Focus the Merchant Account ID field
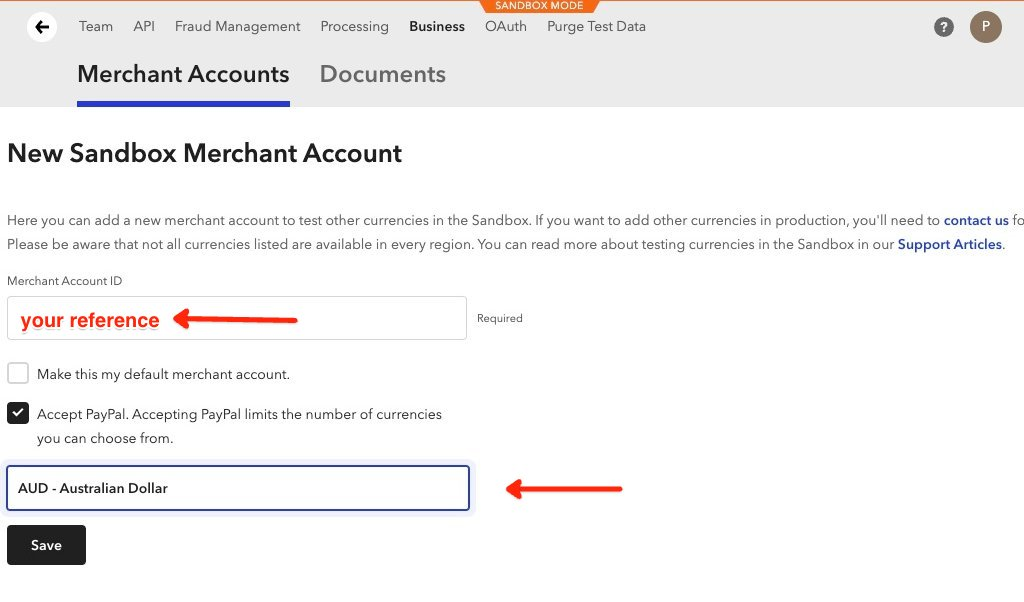 click(x=237, y=318)
